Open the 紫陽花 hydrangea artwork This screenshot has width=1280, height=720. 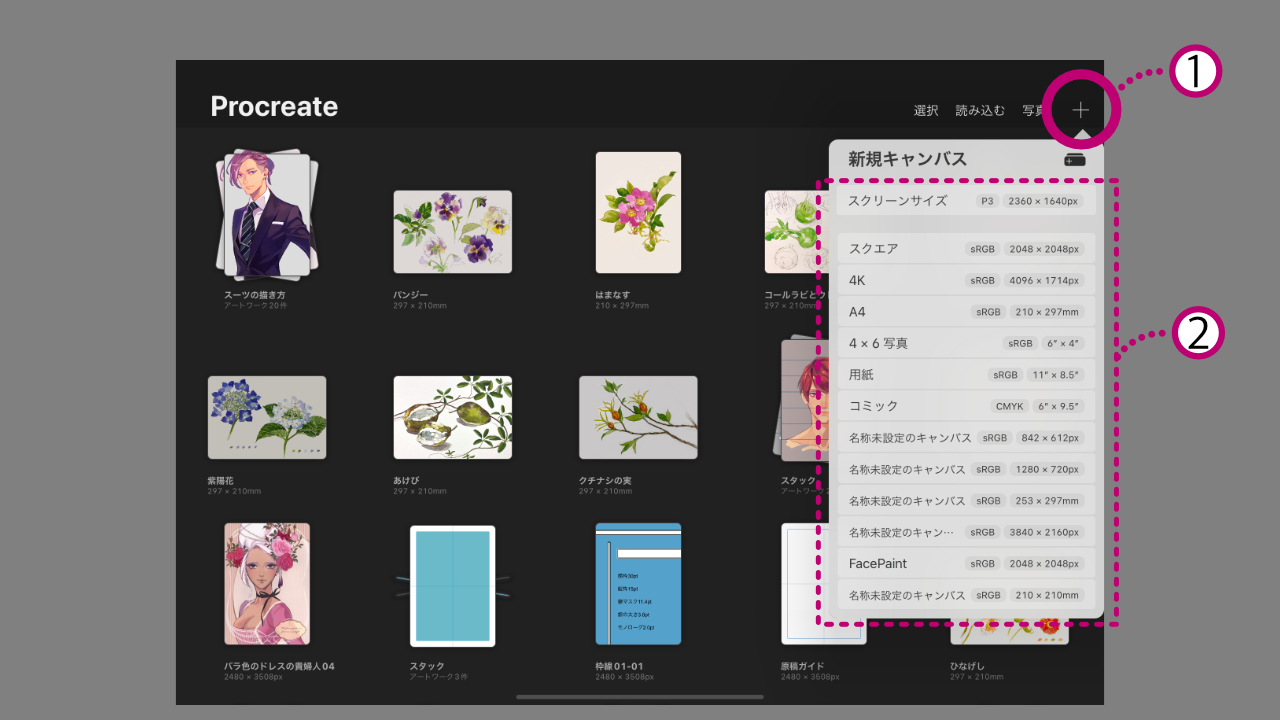point(267,417)
